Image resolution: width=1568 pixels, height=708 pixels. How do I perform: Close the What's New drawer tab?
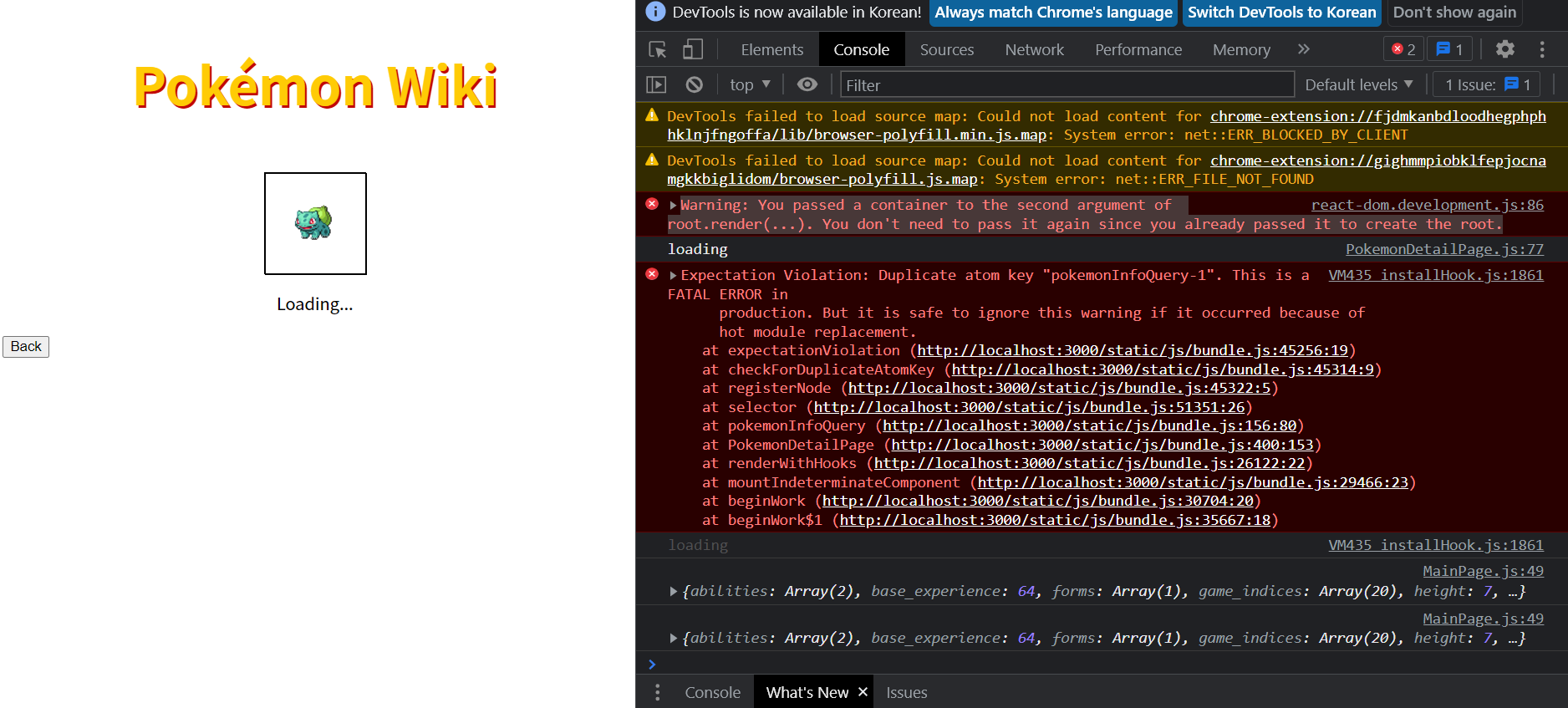coord(863,692)
